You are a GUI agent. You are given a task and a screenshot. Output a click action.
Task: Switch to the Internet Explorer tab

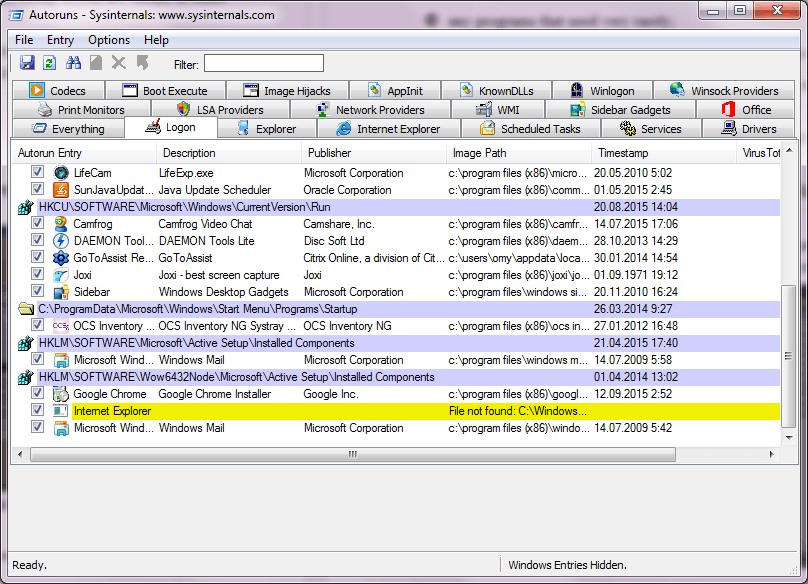click(x=389, y=129)
